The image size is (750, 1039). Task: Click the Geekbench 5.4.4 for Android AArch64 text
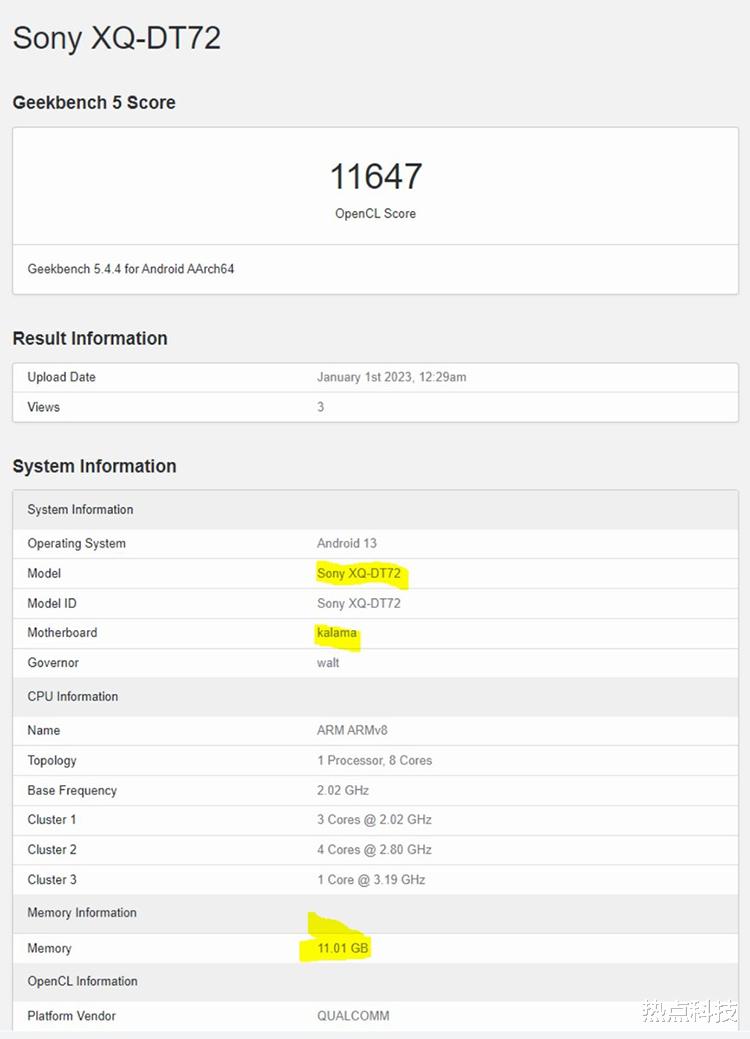pos(131,269)
